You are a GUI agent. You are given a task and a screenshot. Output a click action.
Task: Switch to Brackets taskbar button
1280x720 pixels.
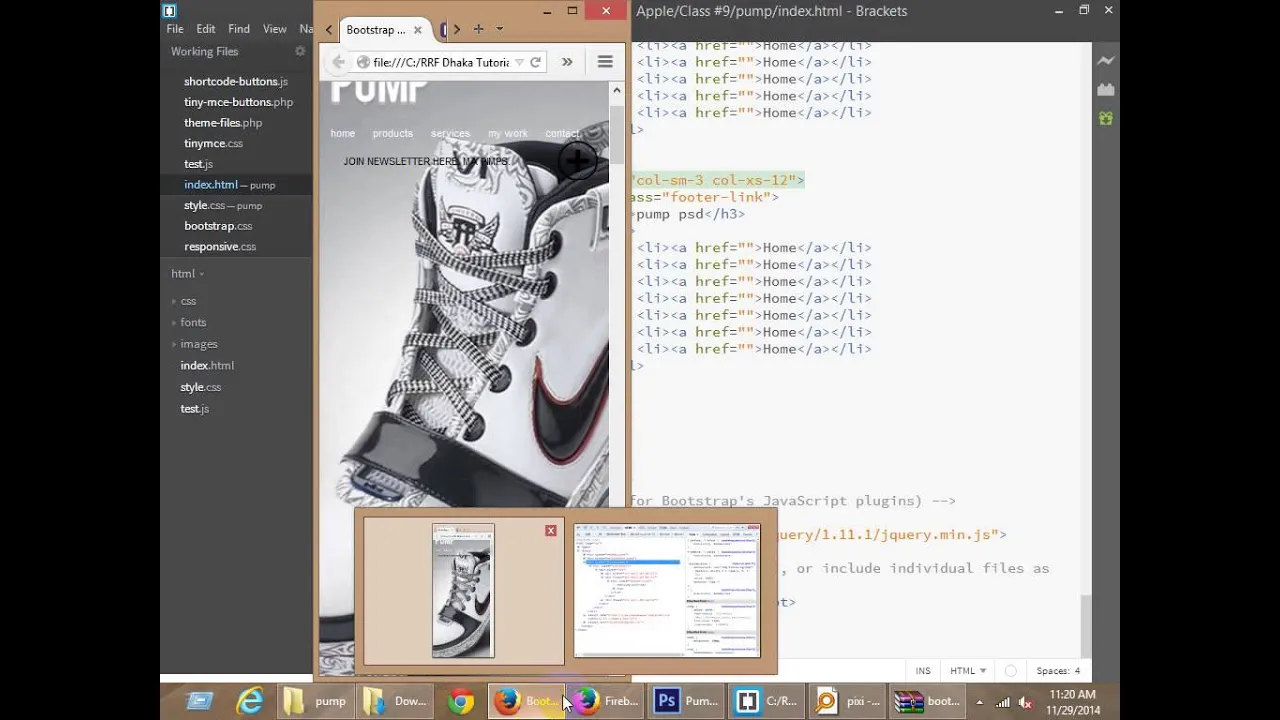pyautogui.click(x=766, y=701)
